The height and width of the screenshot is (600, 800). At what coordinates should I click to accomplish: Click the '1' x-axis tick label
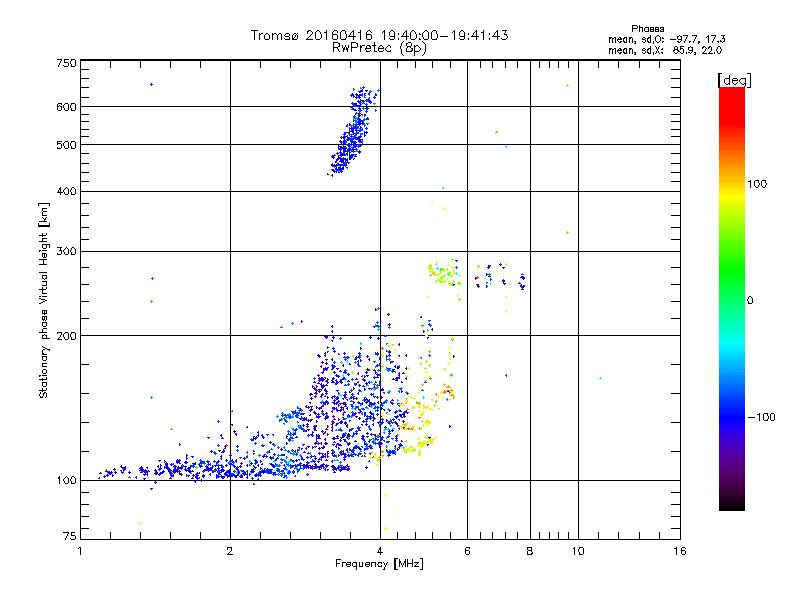pyautogui.click(x=80, y=551)
